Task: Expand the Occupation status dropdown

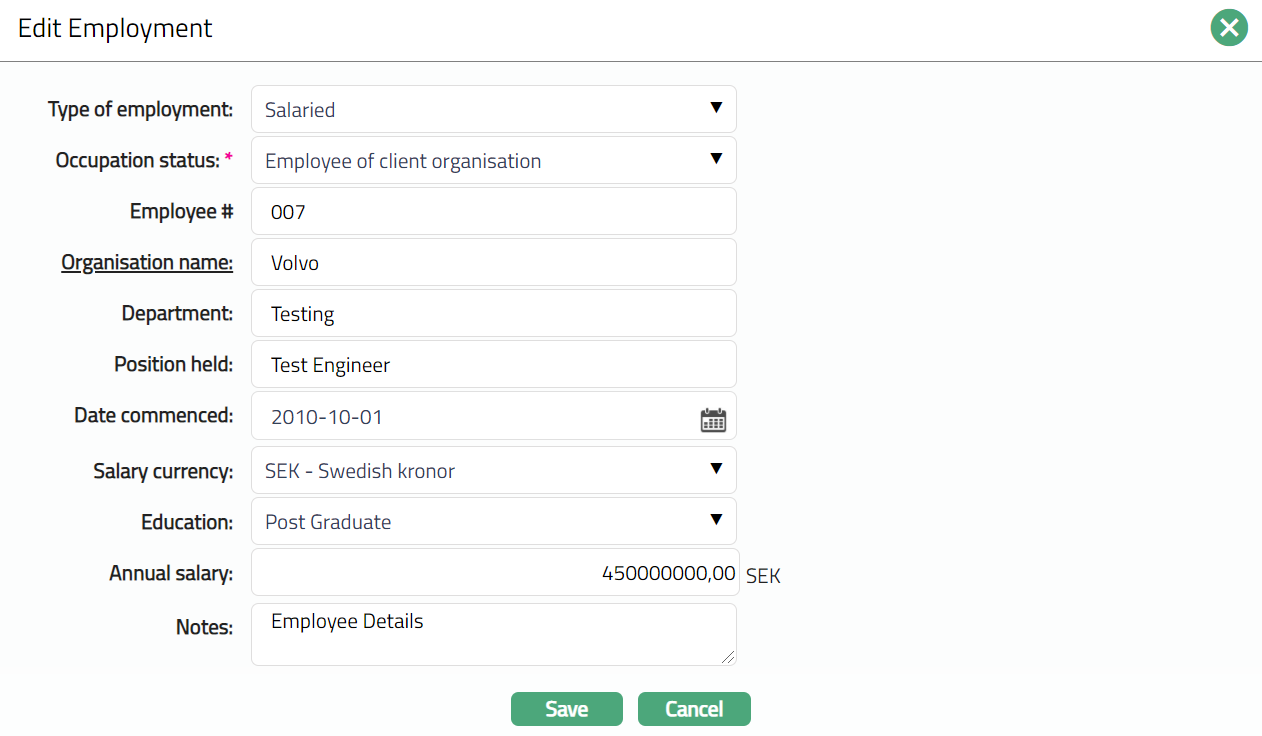Action: tap(493, 160)
